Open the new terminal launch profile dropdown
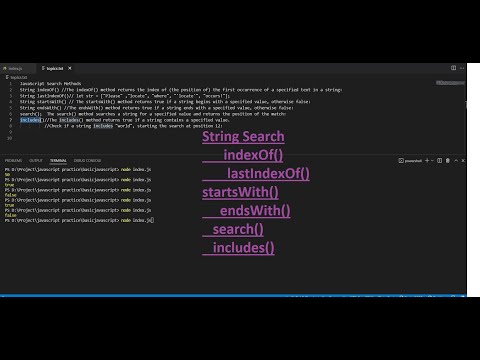 tap(432, 161)
